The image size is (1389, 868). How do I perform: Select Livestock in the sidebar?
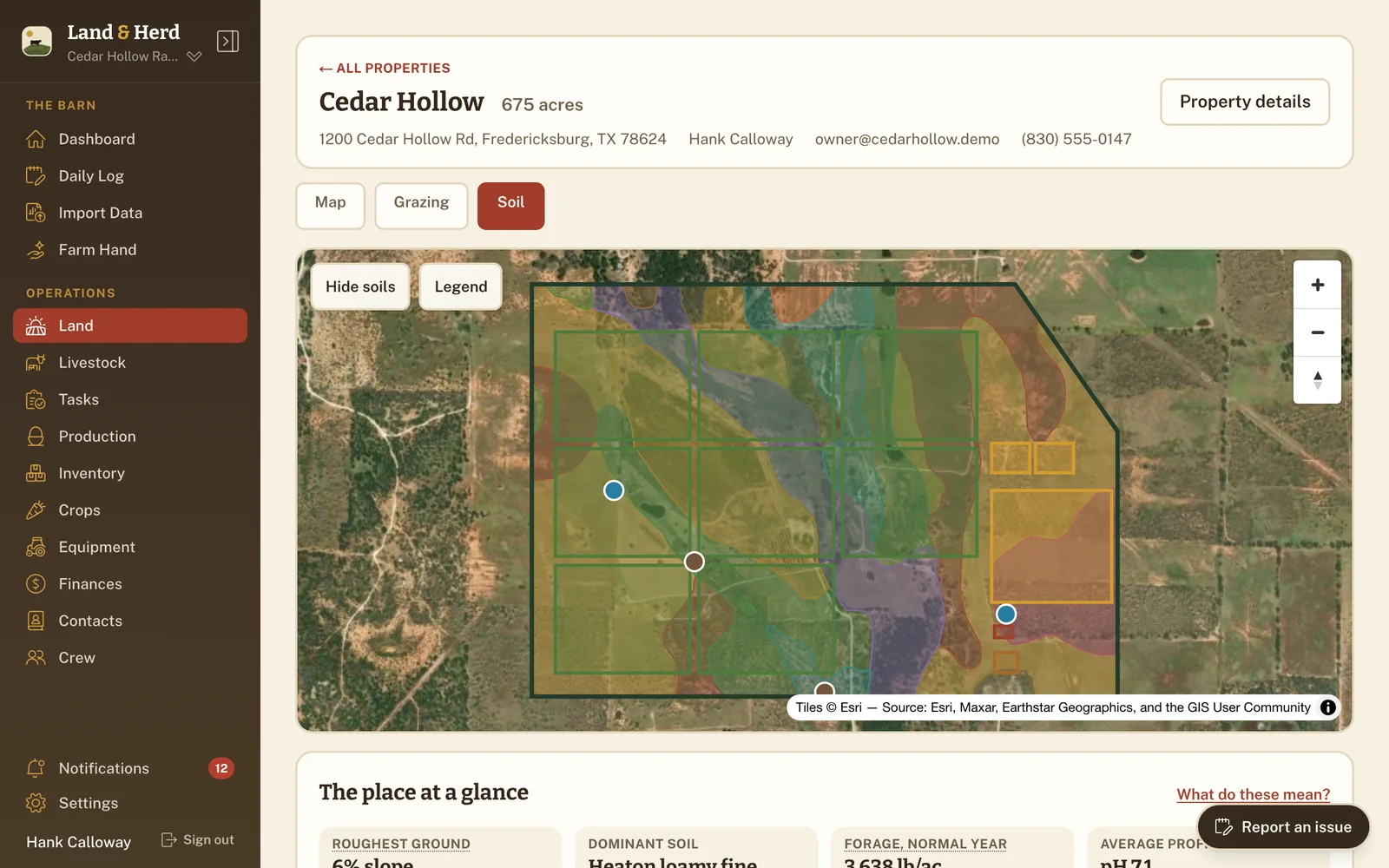coord(130,363)
